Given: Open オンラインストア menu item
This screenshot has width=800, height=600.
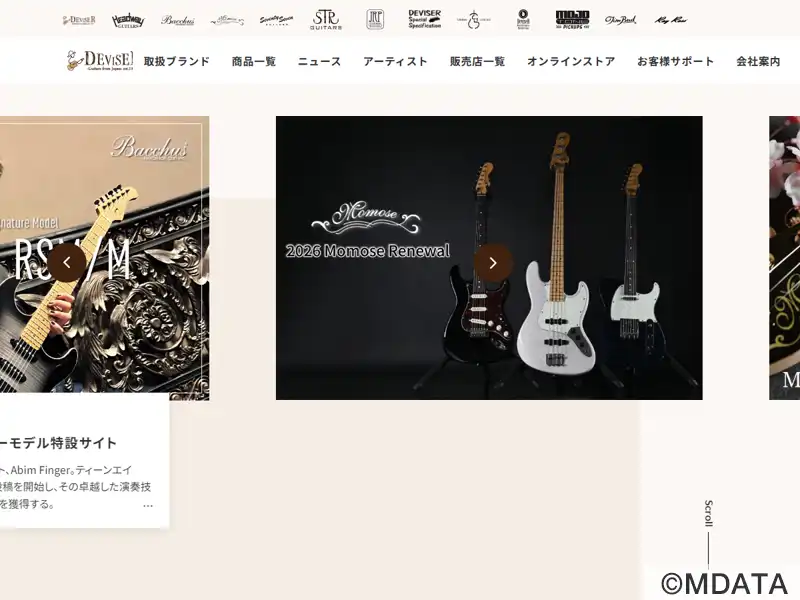Looking at the screenshot, I should click(571, 61).
